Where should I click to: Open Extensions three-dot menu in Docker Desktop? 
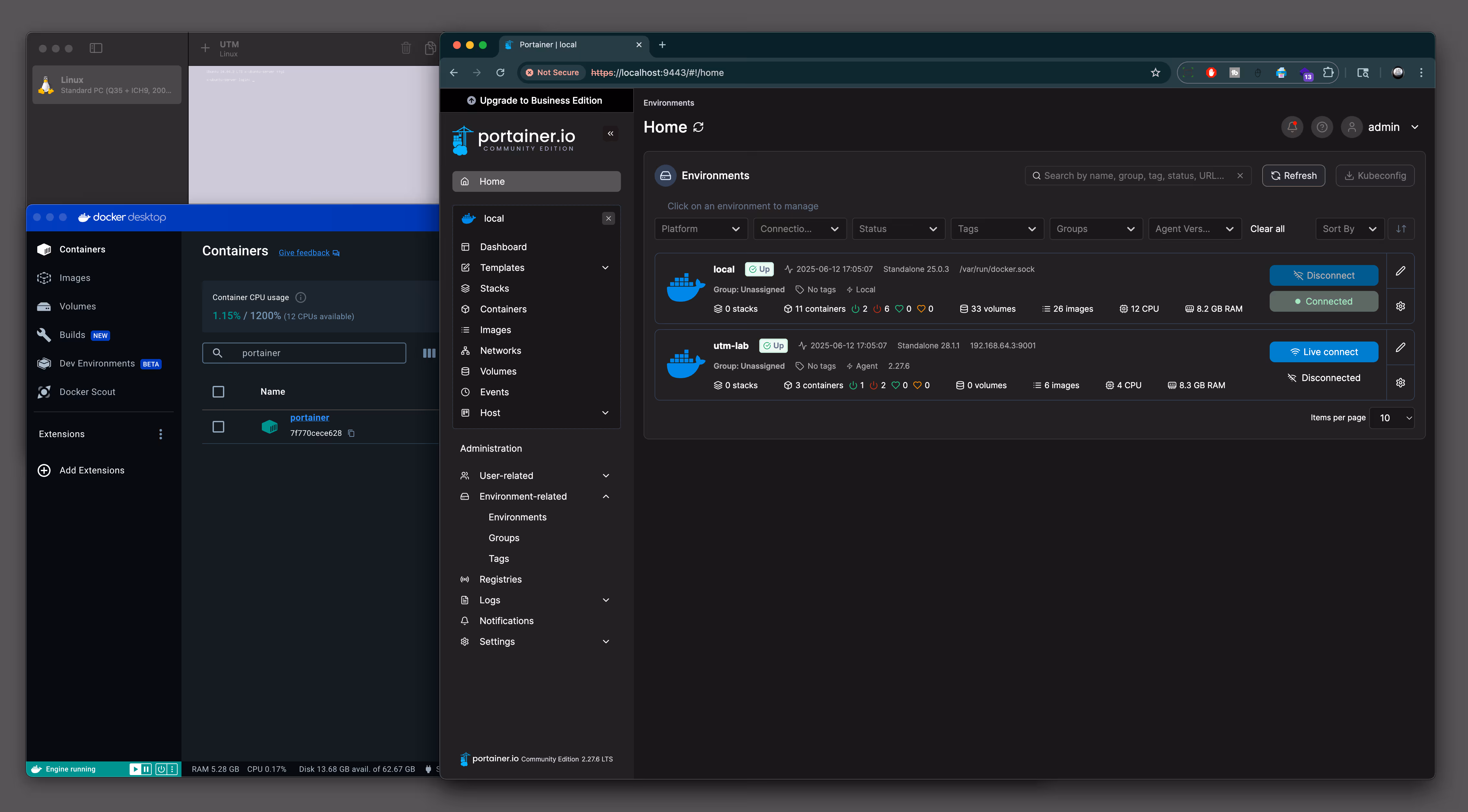[161, 435]
